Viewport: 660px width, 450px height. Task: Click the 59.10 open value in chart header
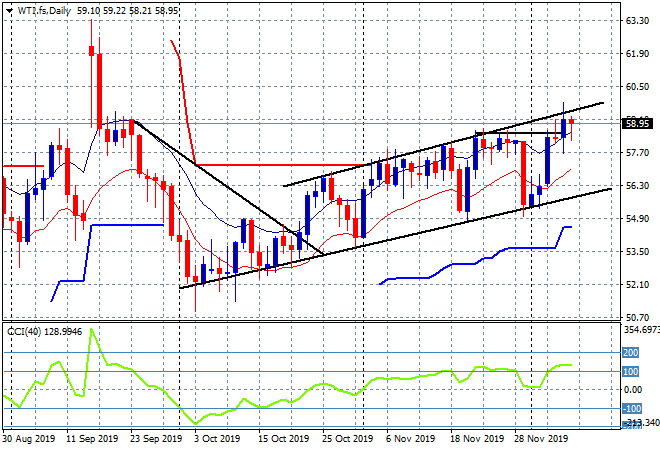coord(88,11)
